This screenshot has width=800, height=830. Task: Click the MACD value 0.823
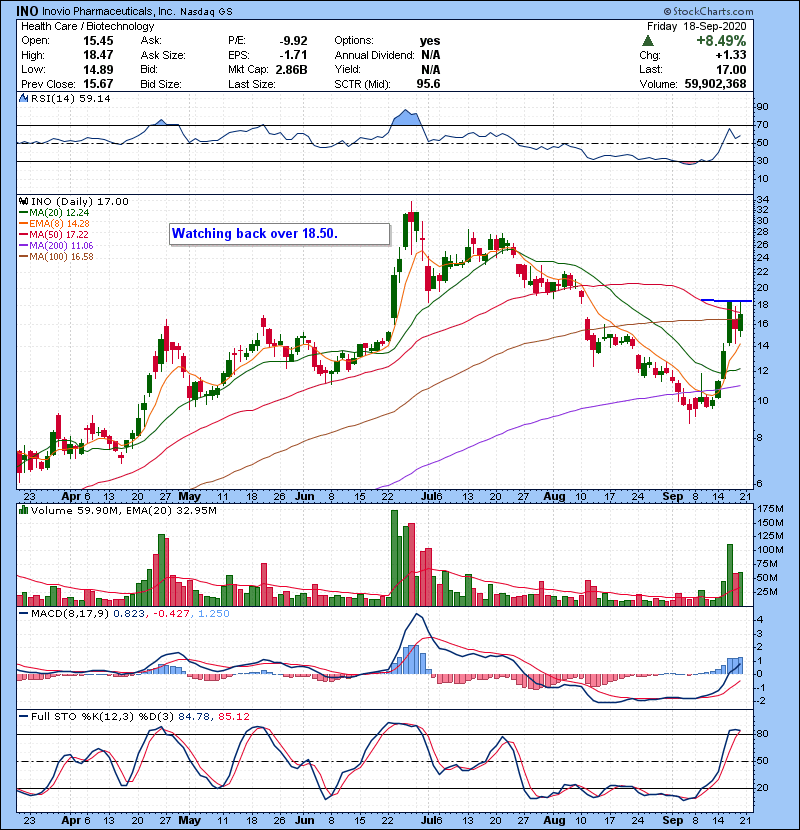[x=129, y=614]
